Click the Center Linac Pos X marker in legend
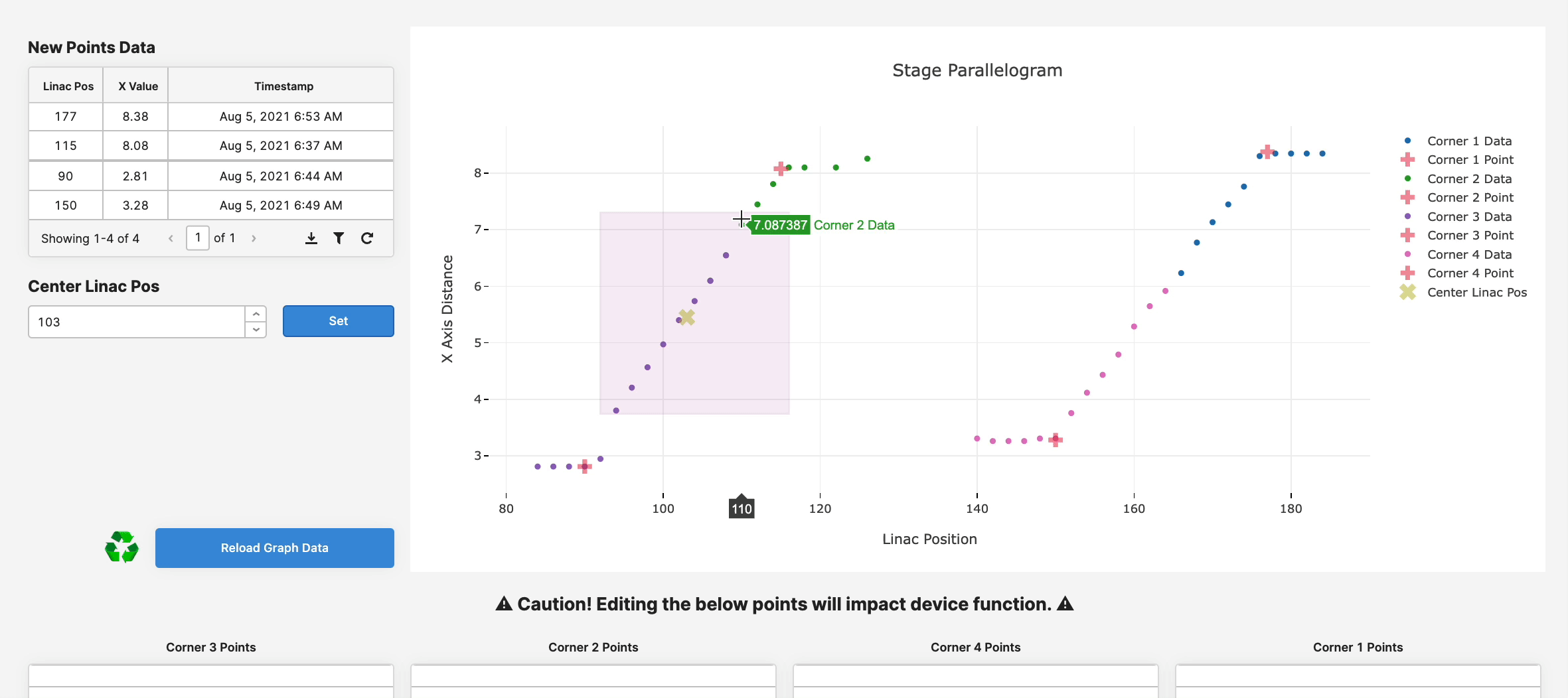Viewport: 1568px width, 698px height. (1407, 292)
